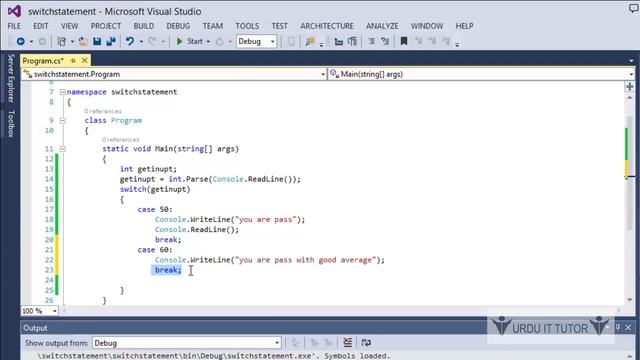Viewport: 640px width, 360px height.
Task: Click the Previous Bookmark icon
Action: pos(418,41)
